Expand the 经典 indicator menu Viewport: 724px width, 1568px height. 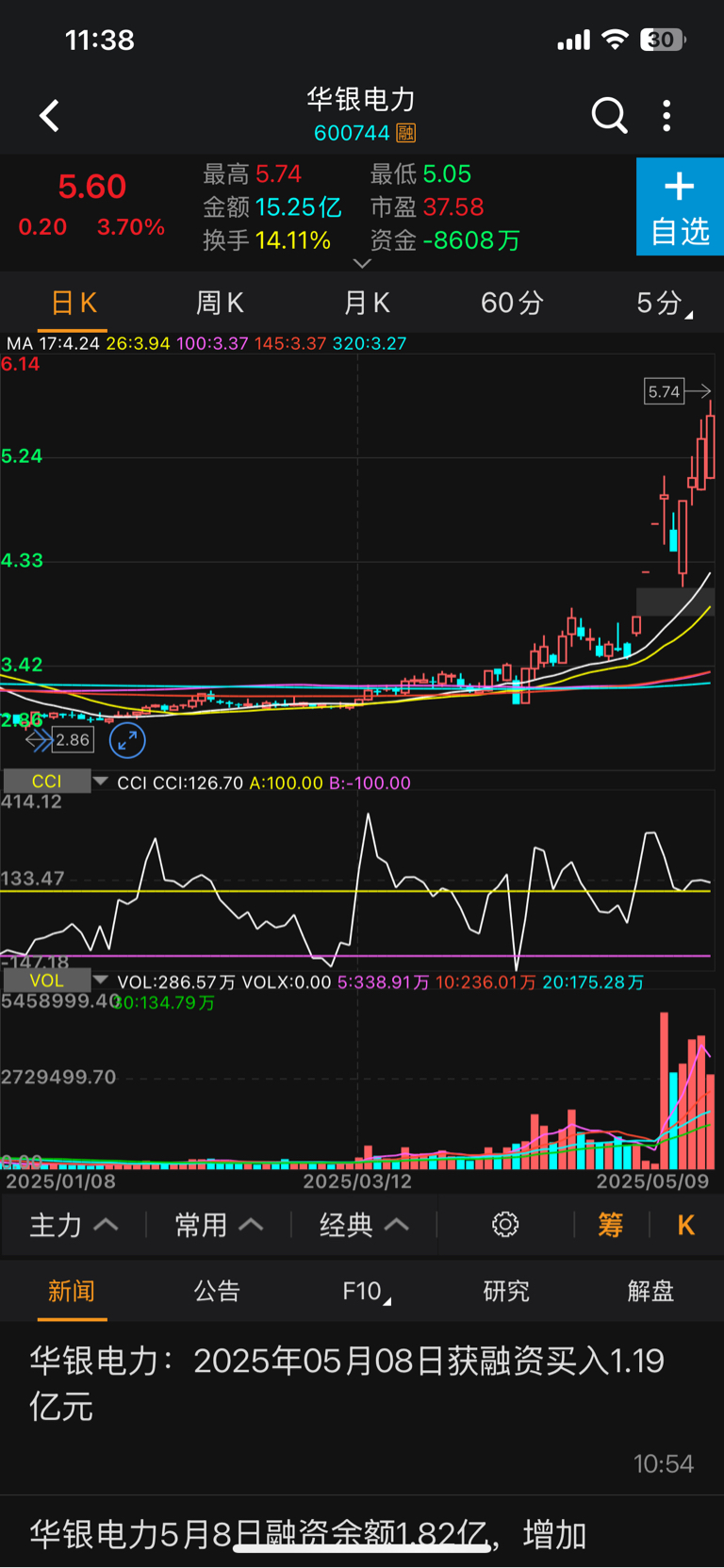pyautogui.click(x=364, y=1225)
